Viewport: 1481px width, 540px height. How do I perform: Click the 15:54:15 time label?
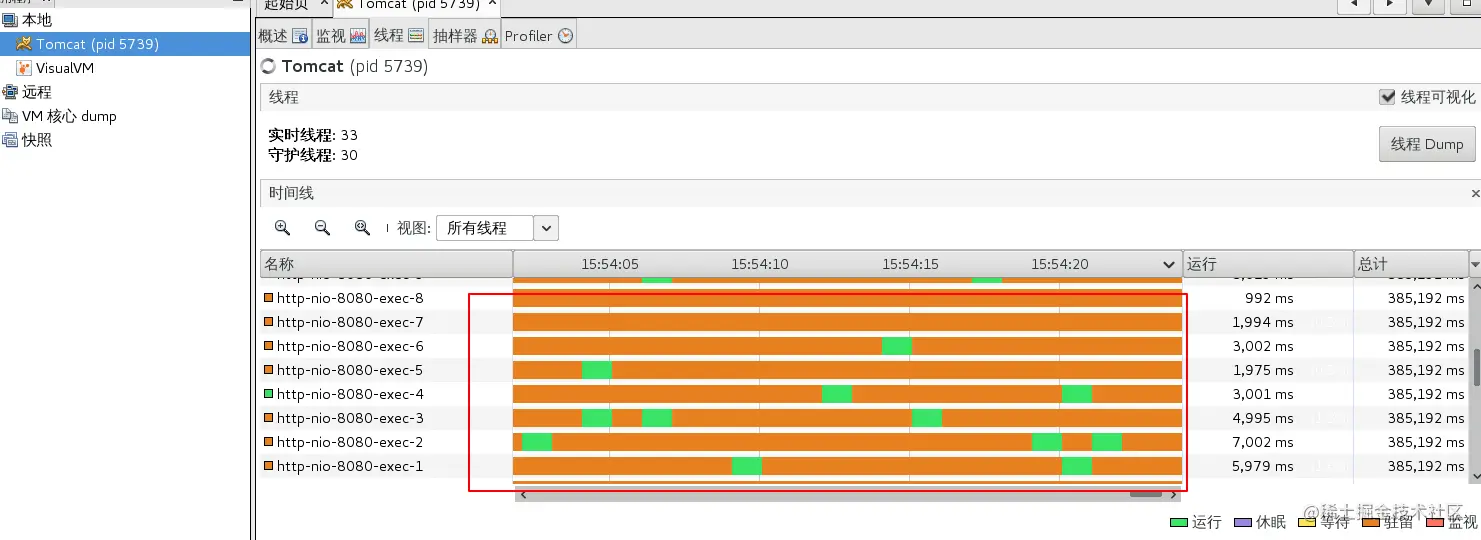pos(910,264)
